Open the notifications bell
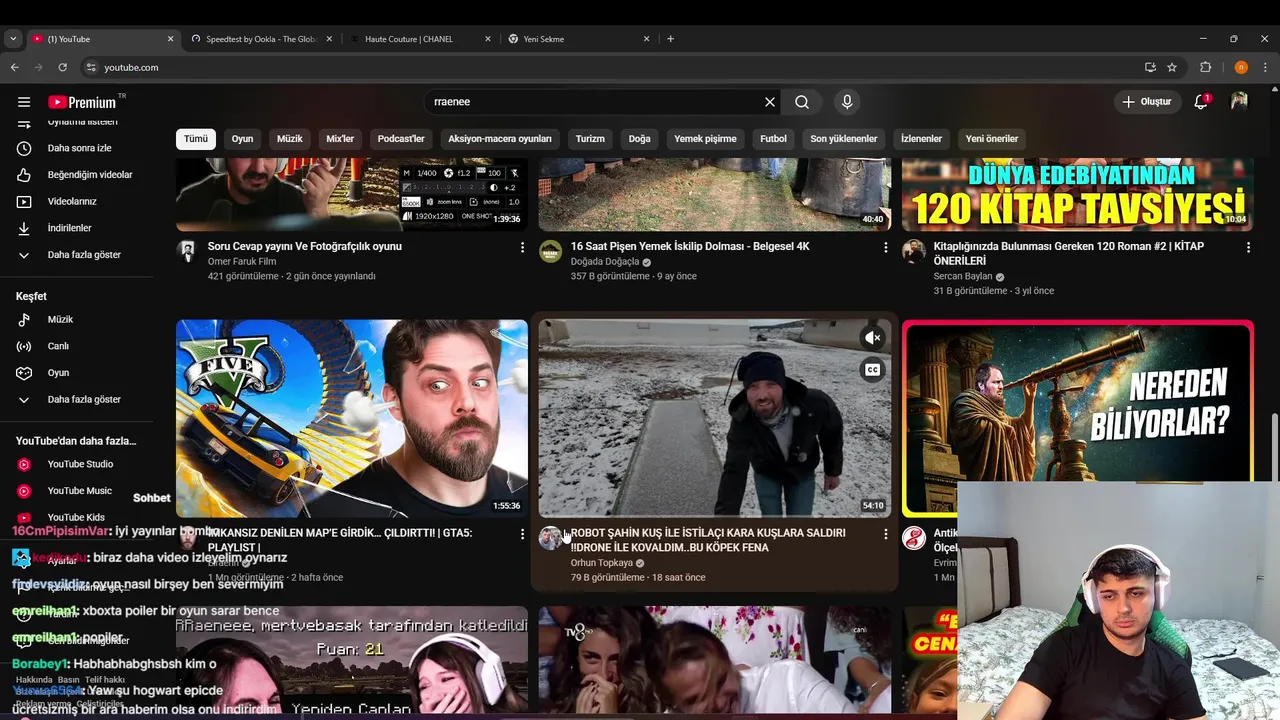The image size is (1280, 720). click(x=1201, y=102)
